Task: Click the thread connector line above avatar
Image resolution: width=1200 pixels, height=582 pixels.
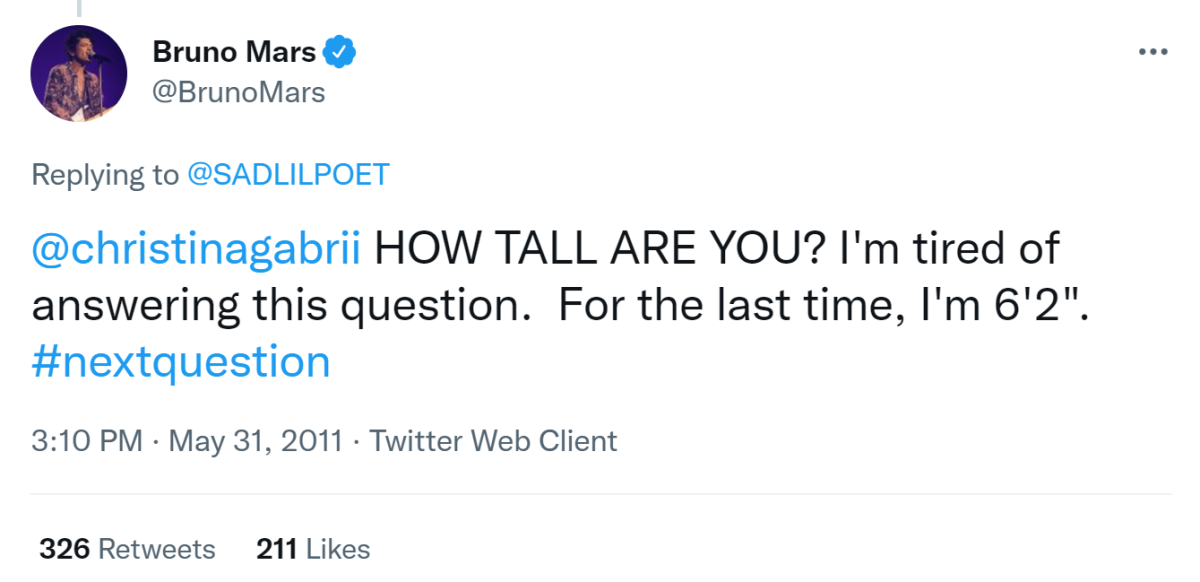Action: click(x=79, y=8)
